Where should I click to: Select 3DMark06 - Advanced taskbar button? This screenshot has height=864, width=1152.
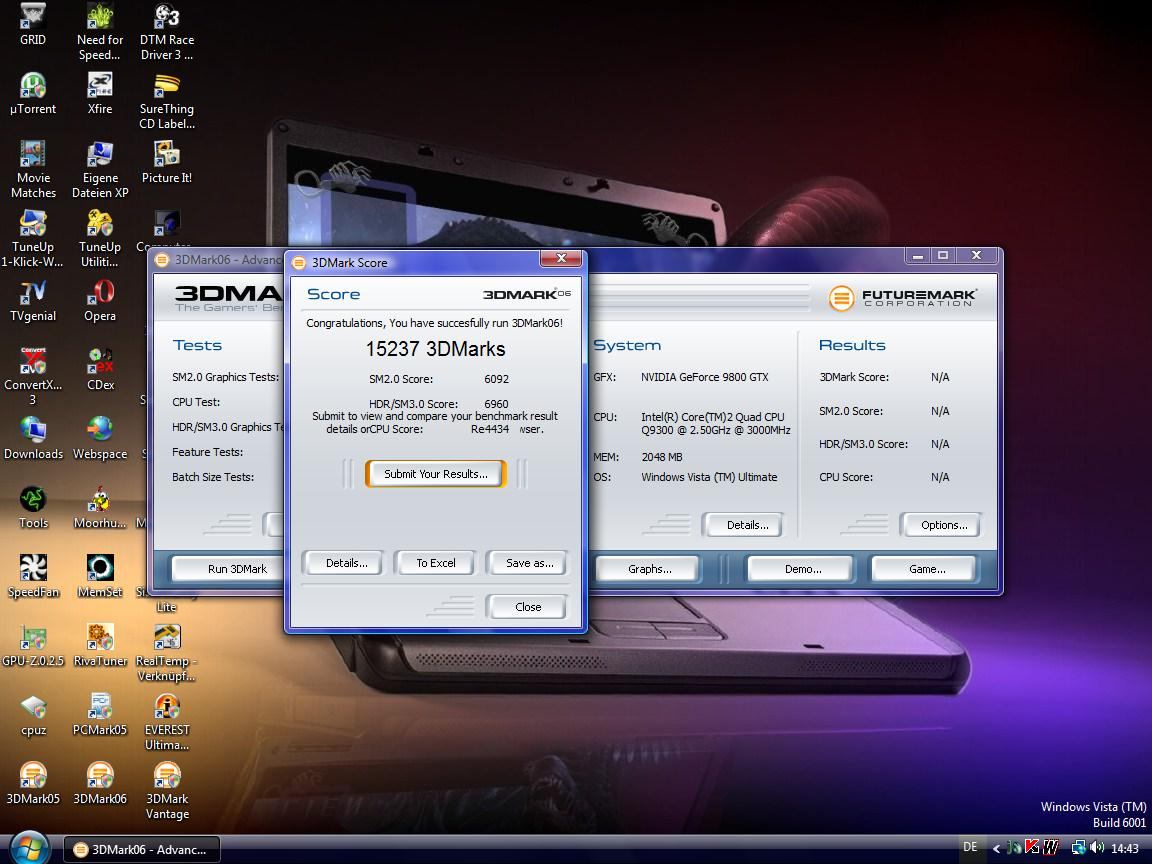141,849
